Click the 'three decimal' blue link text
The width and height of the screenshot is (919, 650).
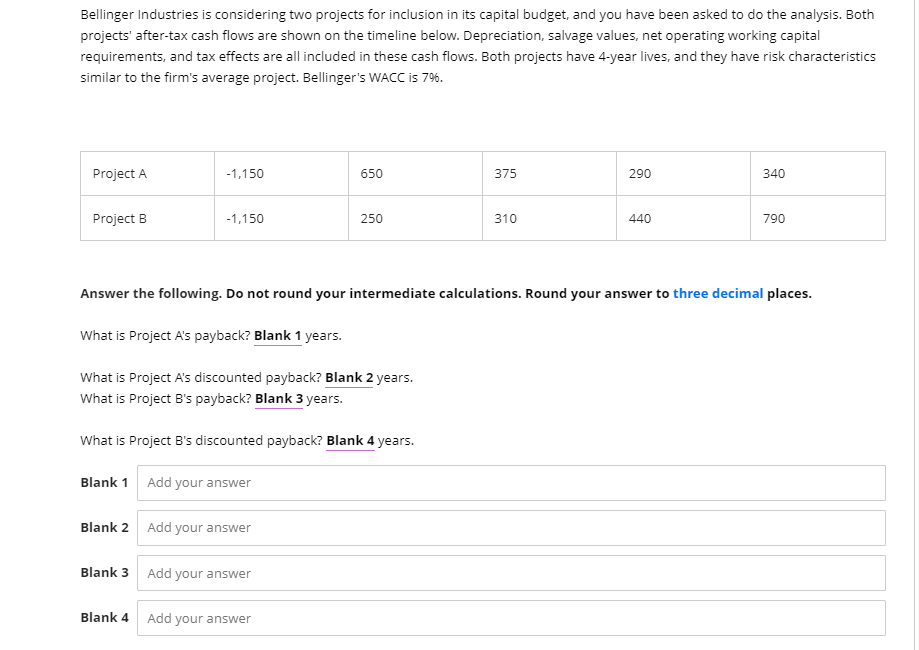718,294
